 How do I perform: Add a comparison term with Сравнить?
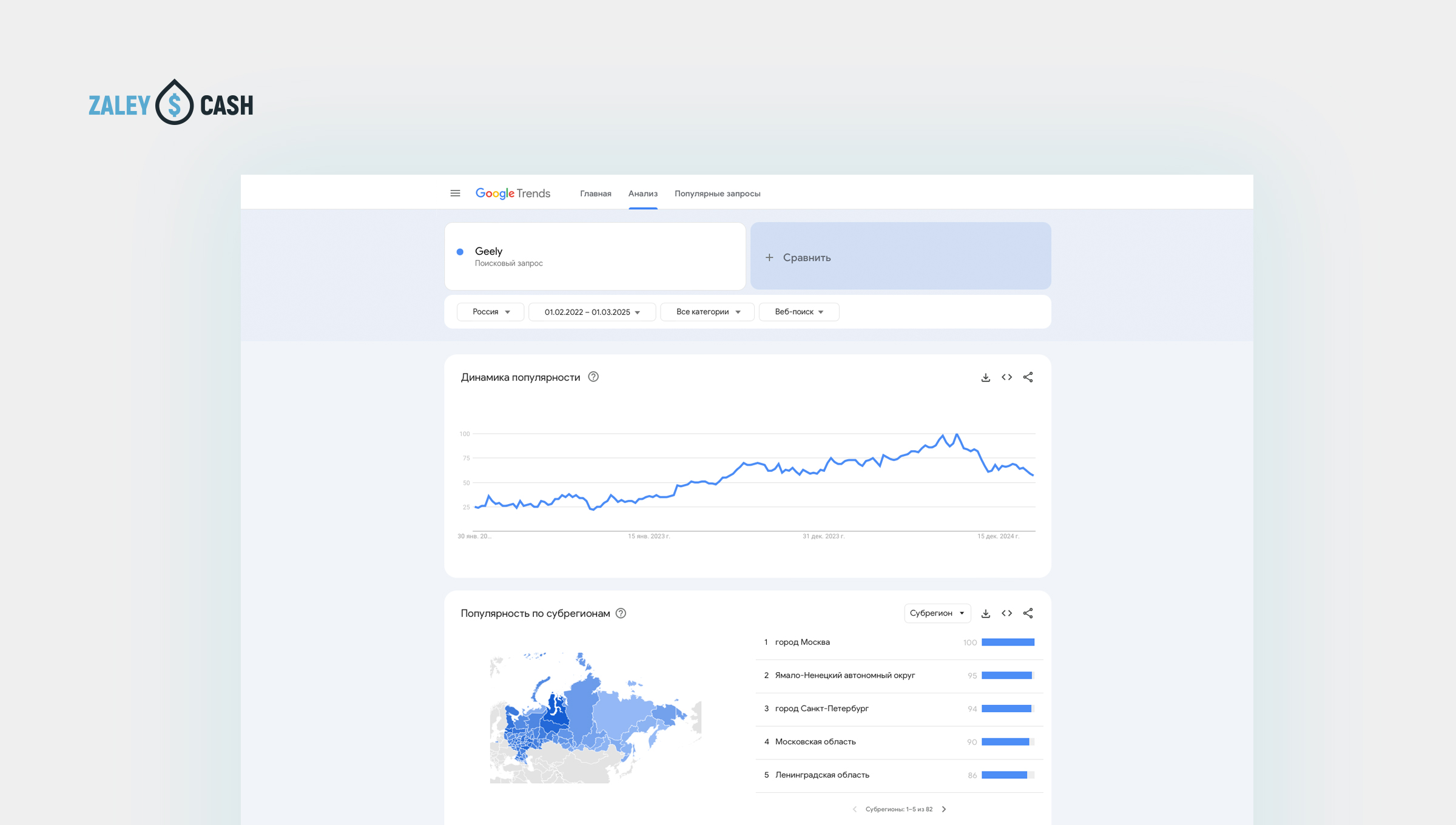coord(900,256)
